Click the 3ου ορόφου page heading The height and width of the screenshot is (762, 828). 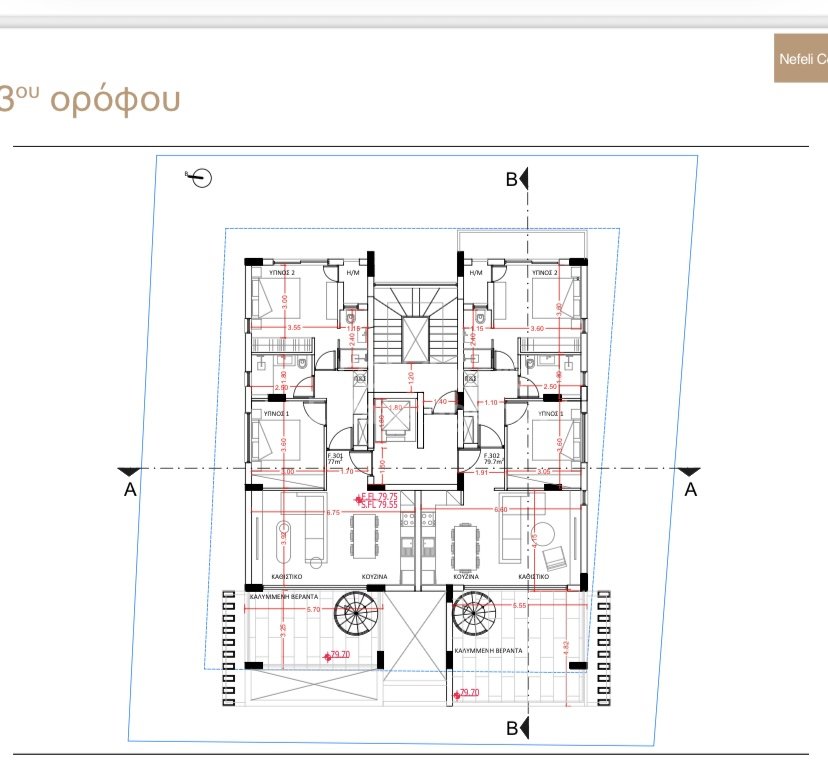pyautogui.click(x=90, y=101)
